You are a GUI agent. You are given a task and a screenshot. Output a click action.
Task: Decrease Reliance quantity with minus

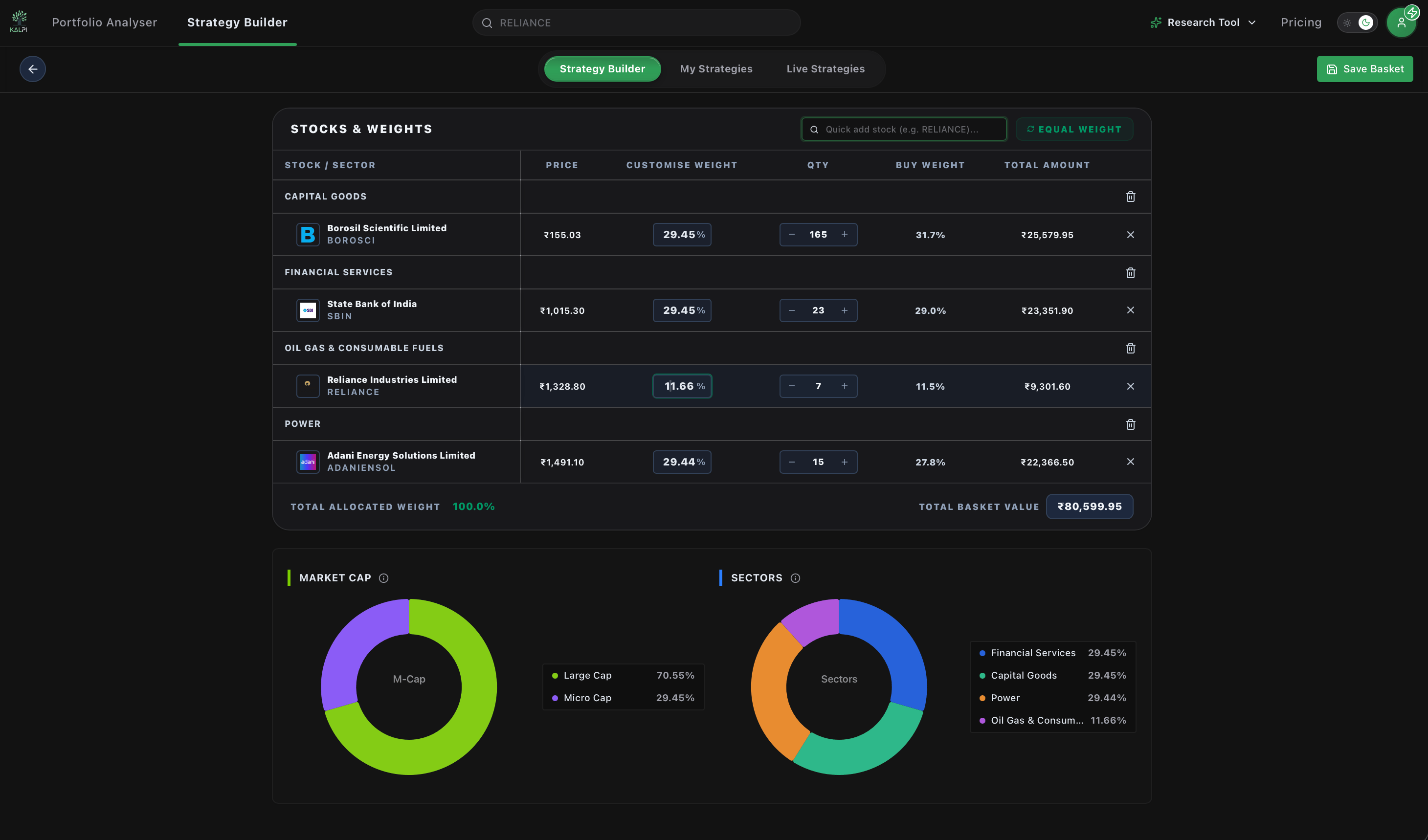(792, 386)
